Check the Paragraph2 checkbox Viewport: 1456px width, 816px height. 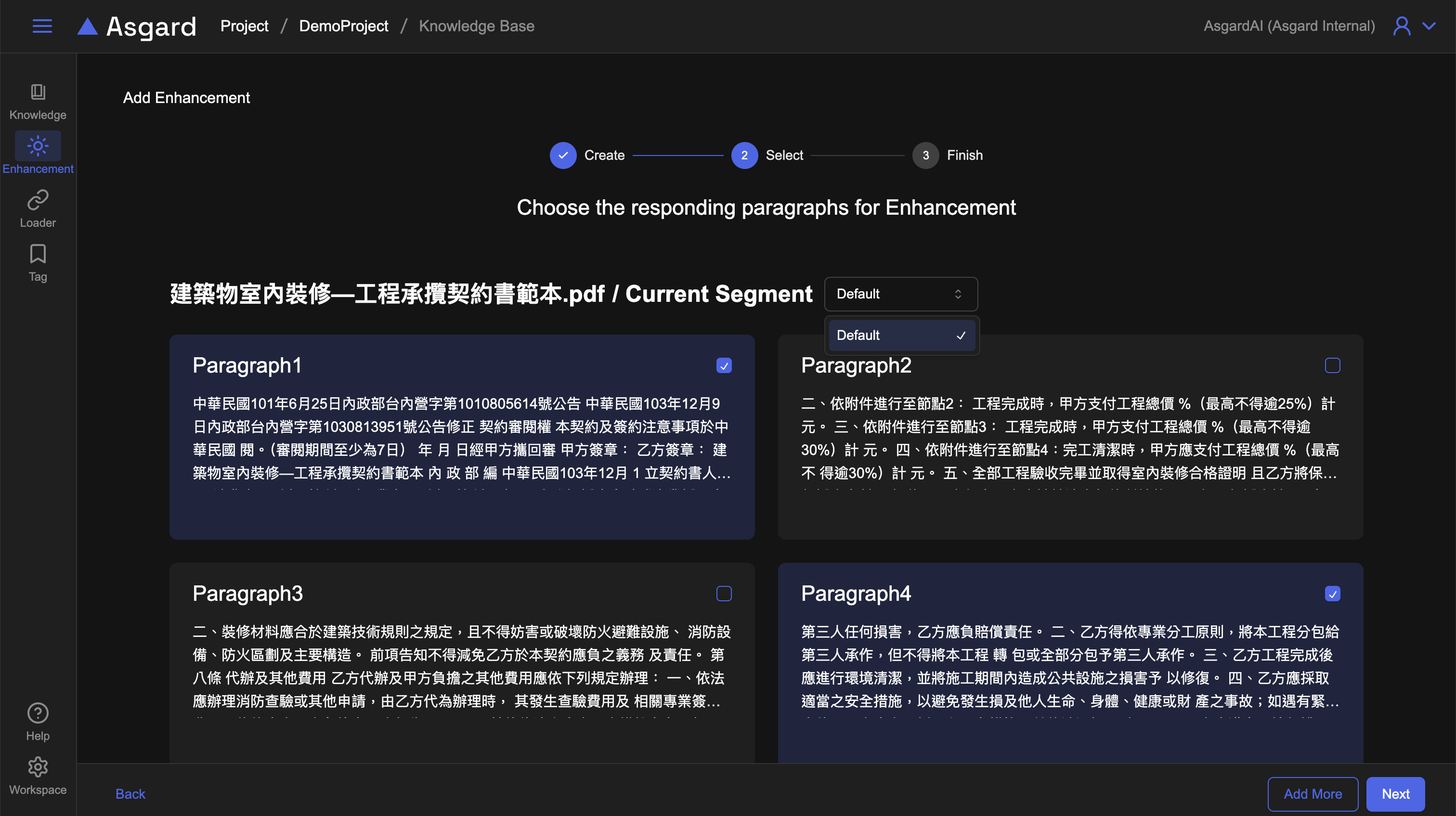click(1332, 365)
